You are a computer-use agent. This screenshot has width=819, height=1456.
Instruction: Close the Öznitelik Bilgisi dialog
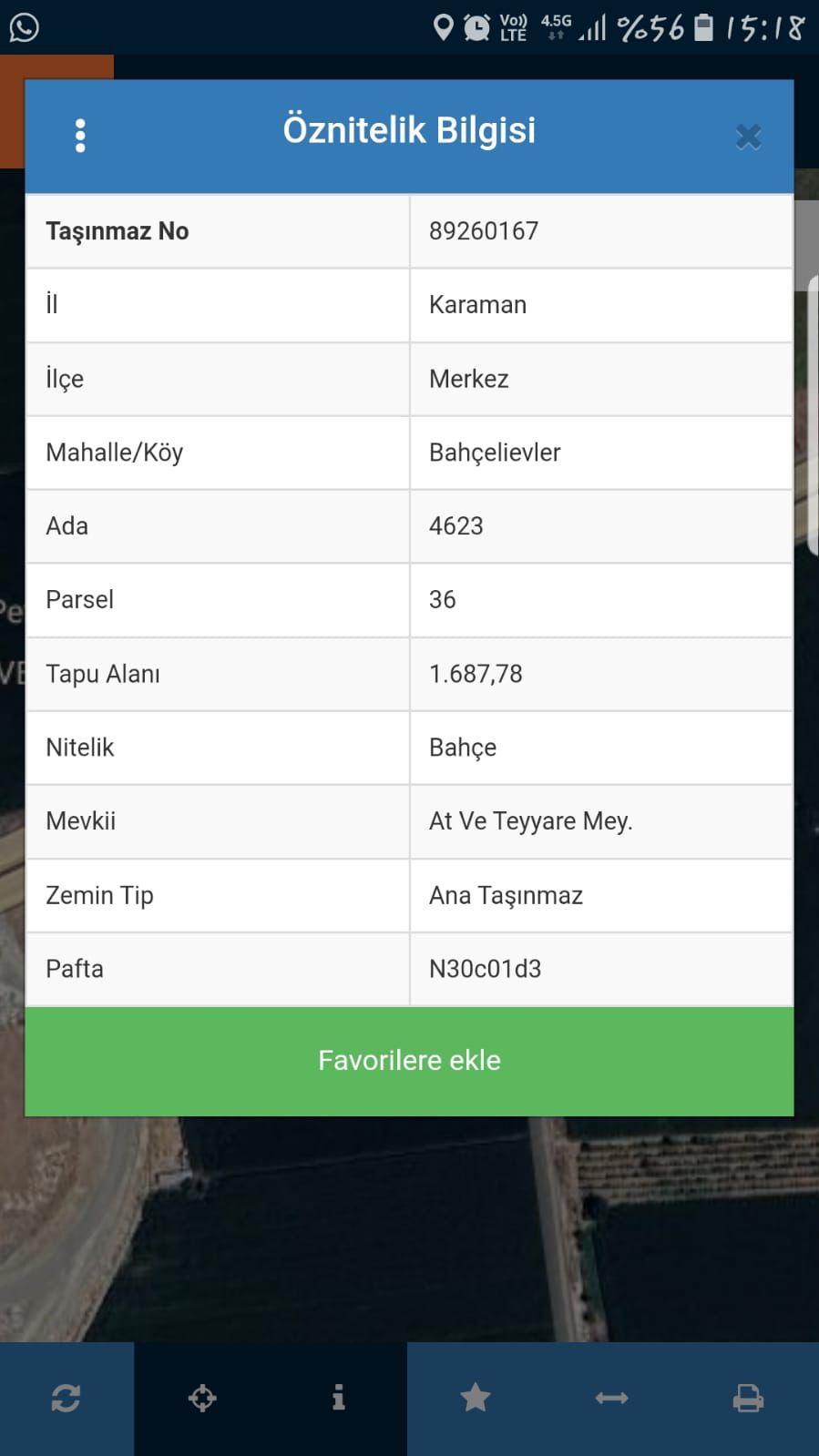[x=748, y=137]
